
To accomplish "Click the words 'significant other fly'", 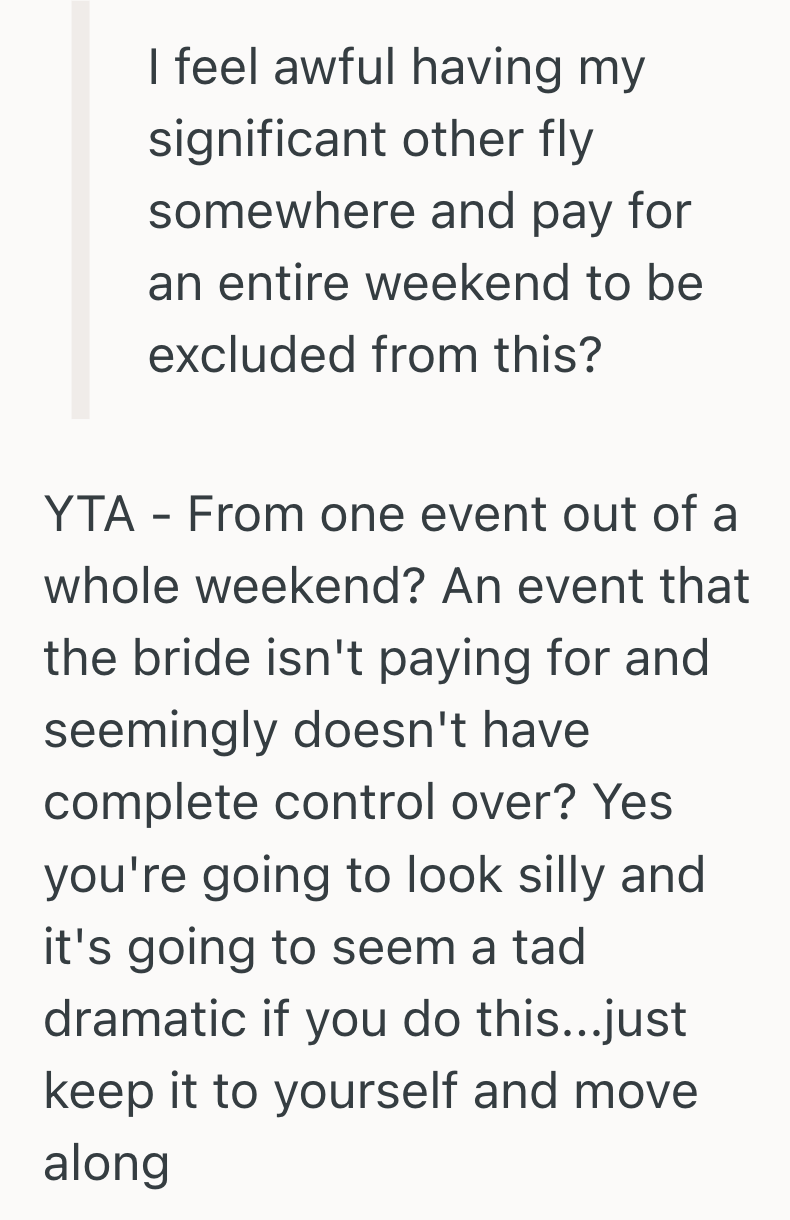I will pyautogui.click(x=371, y=140).
